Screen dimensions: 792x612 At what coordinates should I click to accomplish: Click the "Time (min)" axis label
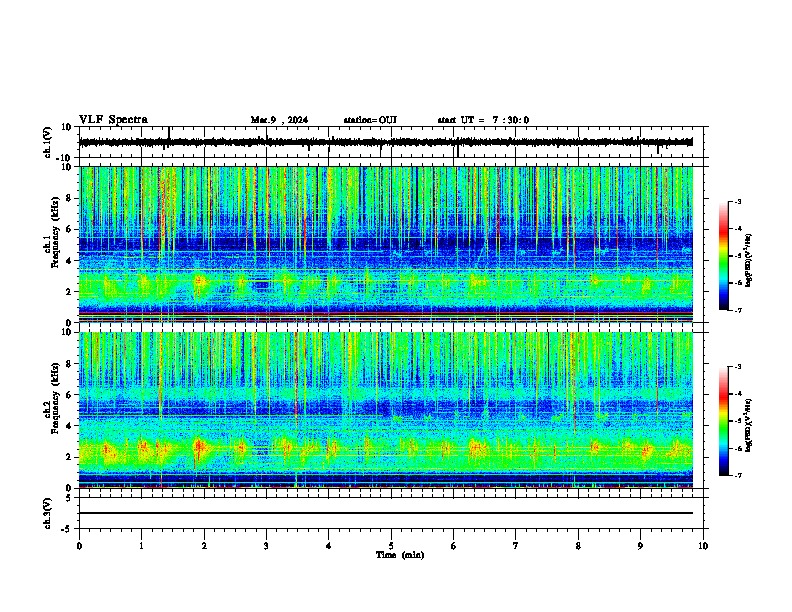point(400,555)
